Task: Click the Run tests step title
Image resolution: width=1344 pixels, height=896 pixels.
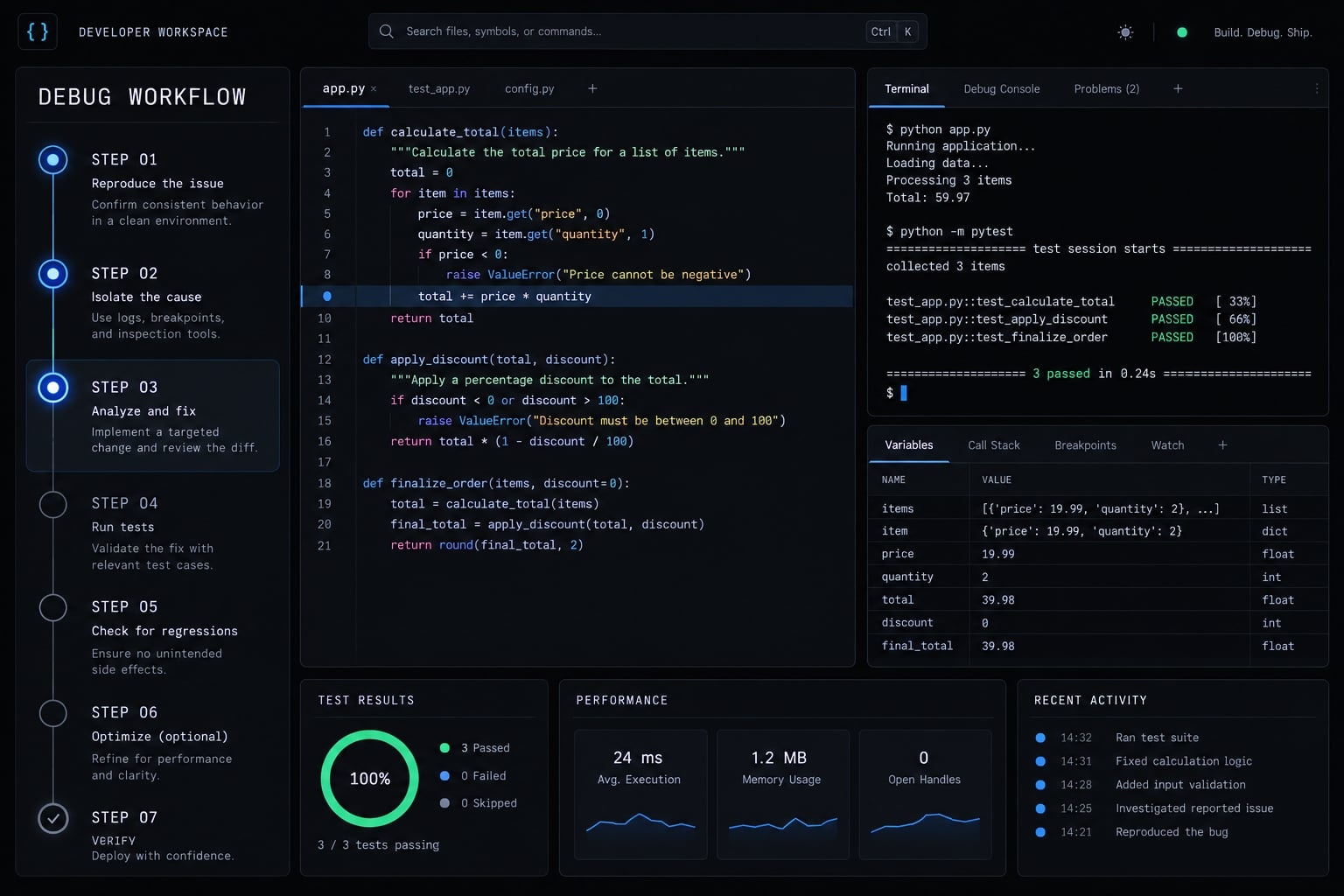Action: click(x=122, y=528)
